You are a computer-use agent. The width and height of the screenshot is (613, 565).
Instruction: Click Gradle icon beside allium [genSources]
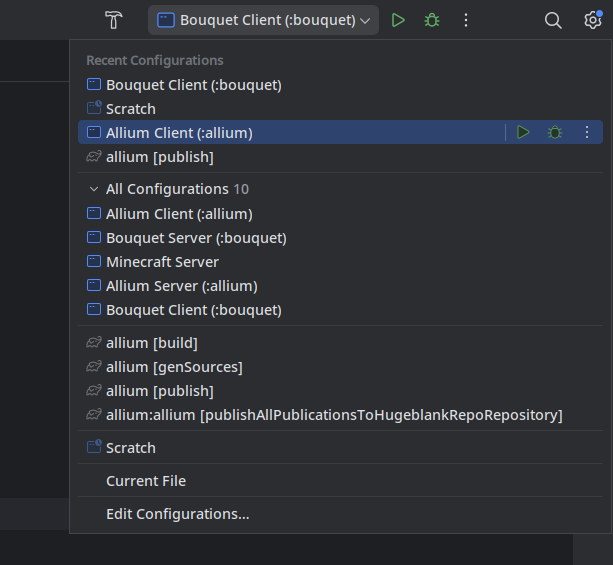(94, 366)
